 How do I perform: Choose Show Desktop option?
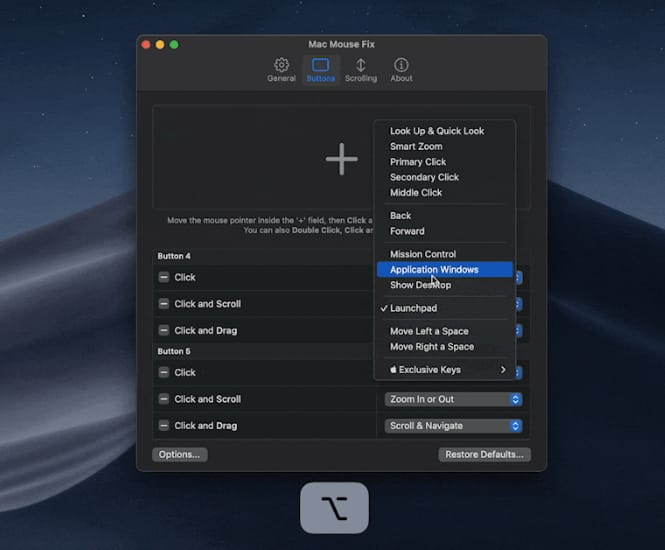(x=444, y=285)
